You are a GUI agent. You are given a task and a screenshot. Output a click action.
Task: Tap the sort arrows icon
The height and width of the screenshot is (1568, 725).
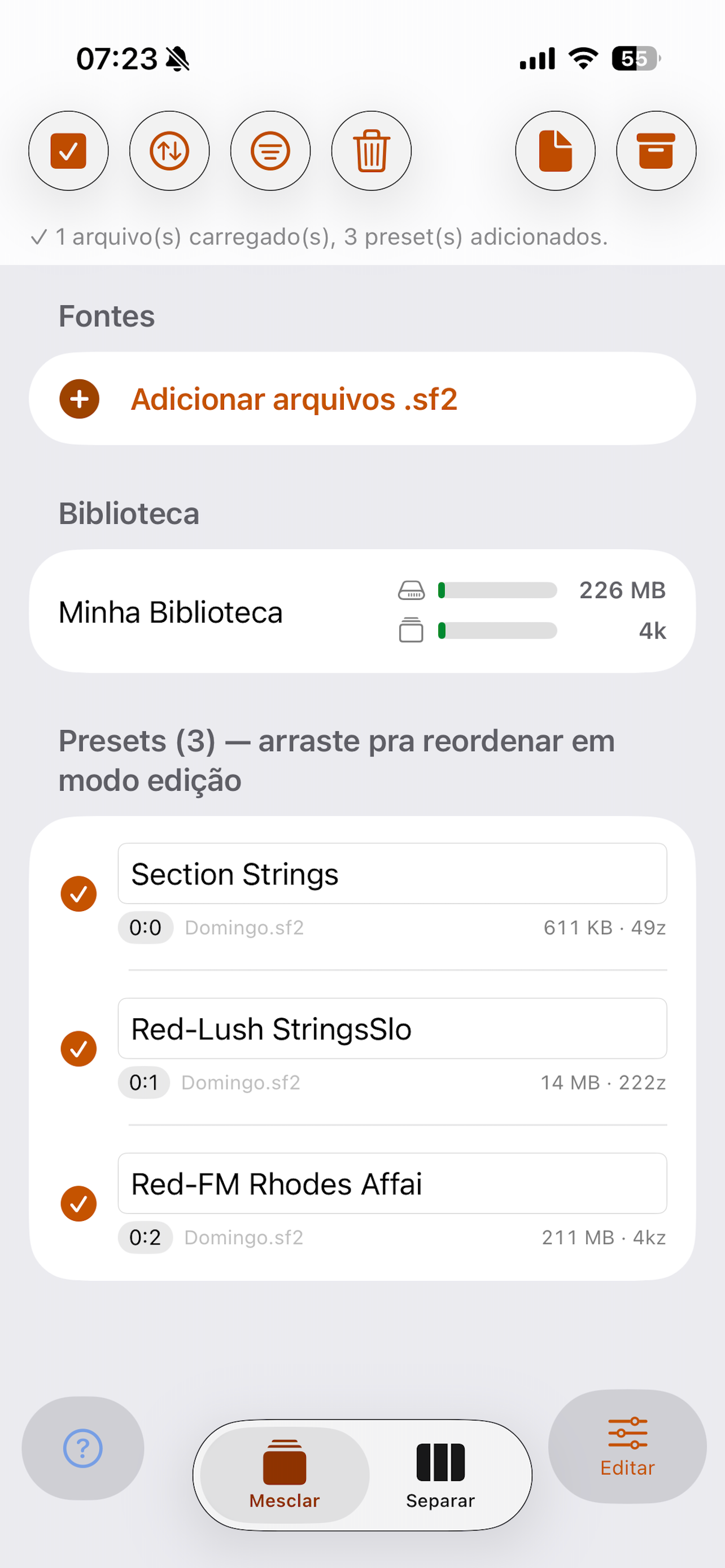tap(169, 150)
